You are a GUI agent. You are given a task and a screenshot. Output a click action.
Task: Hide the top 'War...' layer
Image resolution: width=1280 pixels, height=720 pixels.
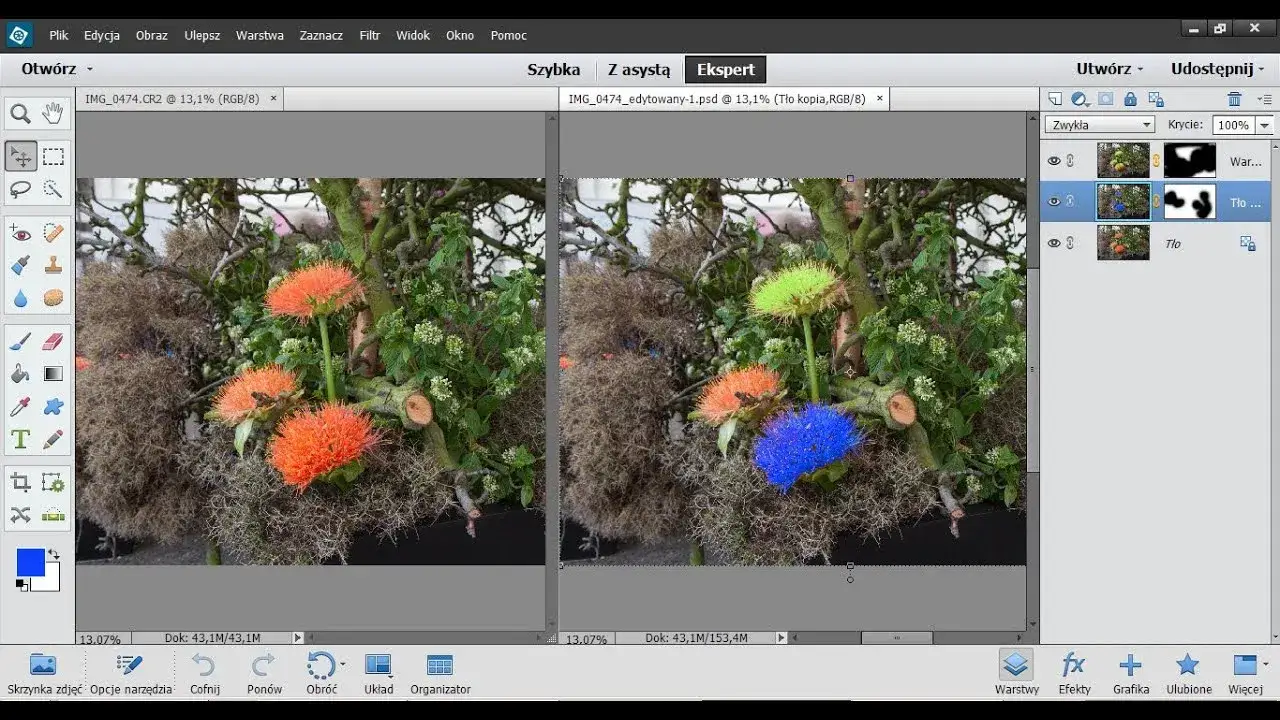pos(1053,161)
